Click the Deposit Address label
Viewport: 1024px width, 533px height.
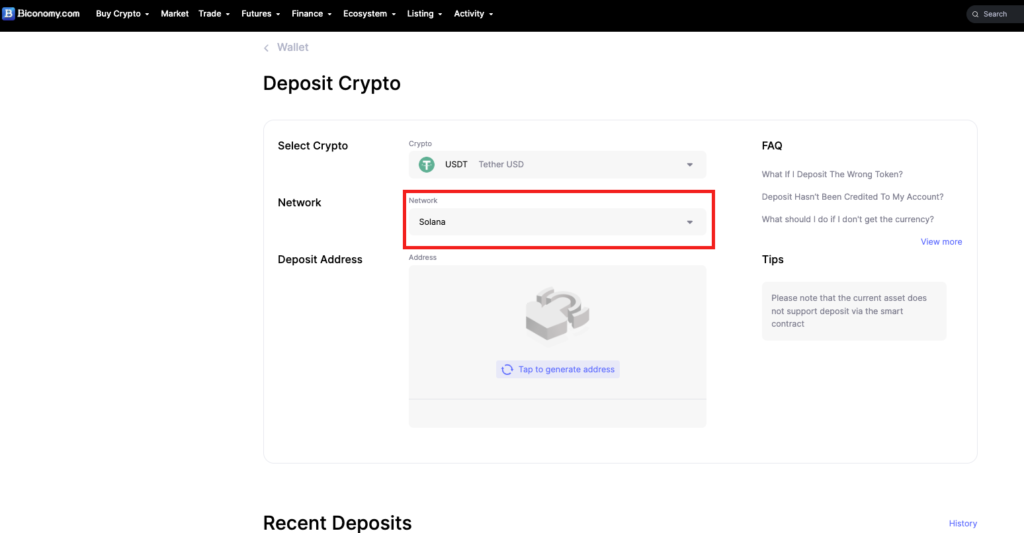[320, 259]
